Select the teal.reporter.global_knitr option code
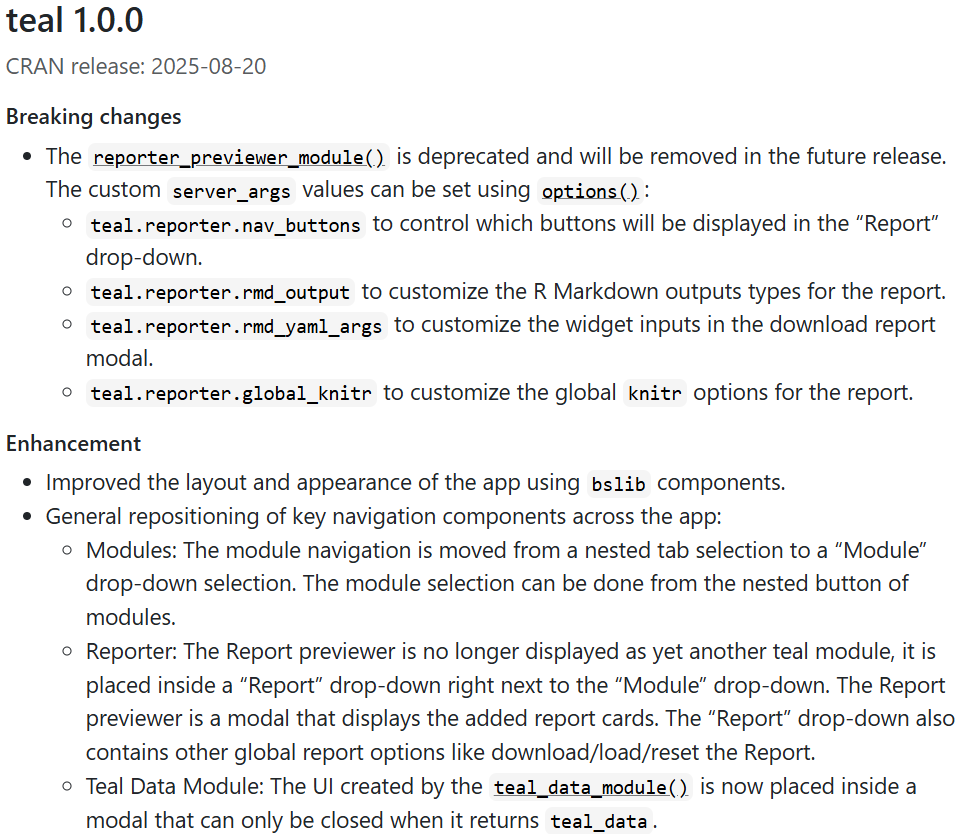This screenshot has width=967, height=837. point(231,393)
